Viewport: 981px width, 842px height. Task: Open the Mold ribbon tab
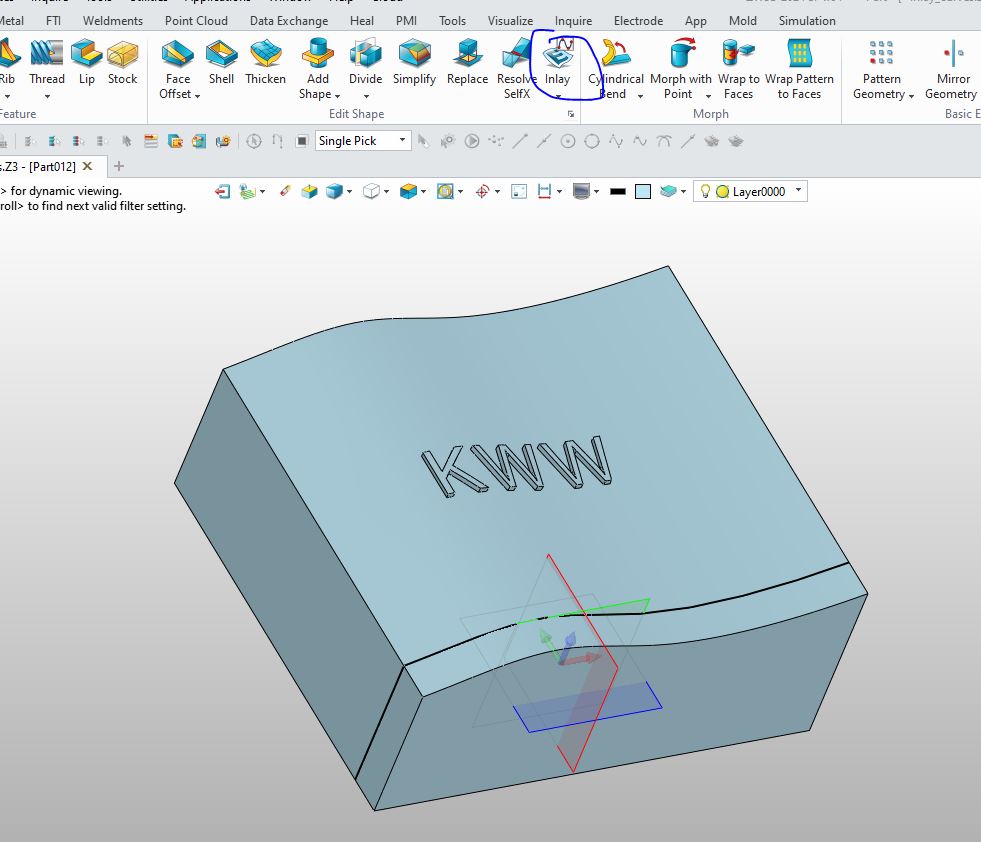(743, 21)
